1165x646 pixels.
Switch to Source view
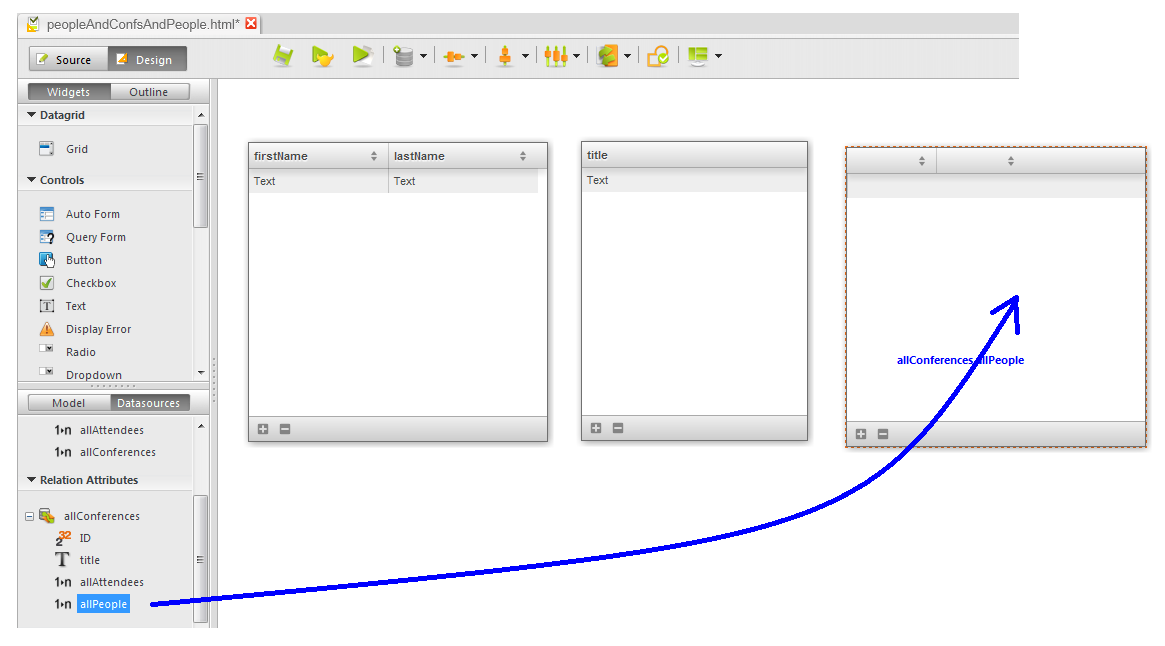tap(68, 59)
